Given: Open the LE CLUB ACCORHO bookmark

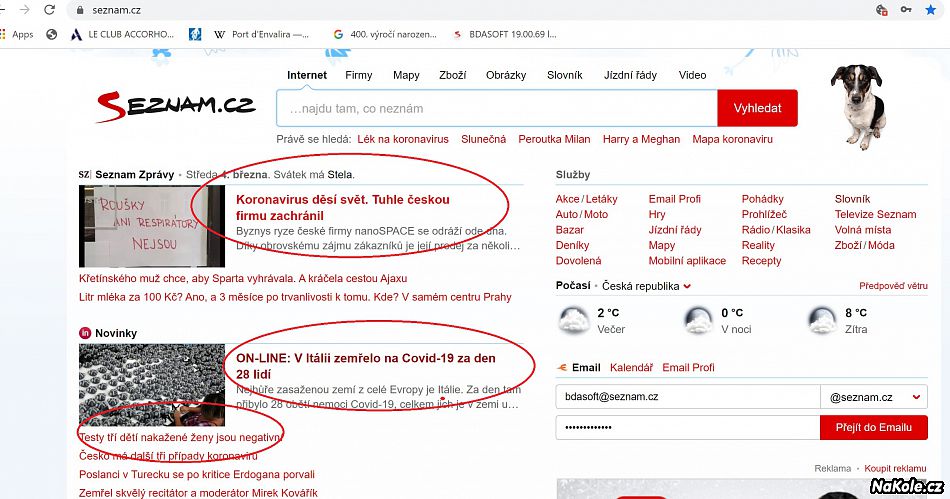Looking at the screenshot, I should [123, 35].
